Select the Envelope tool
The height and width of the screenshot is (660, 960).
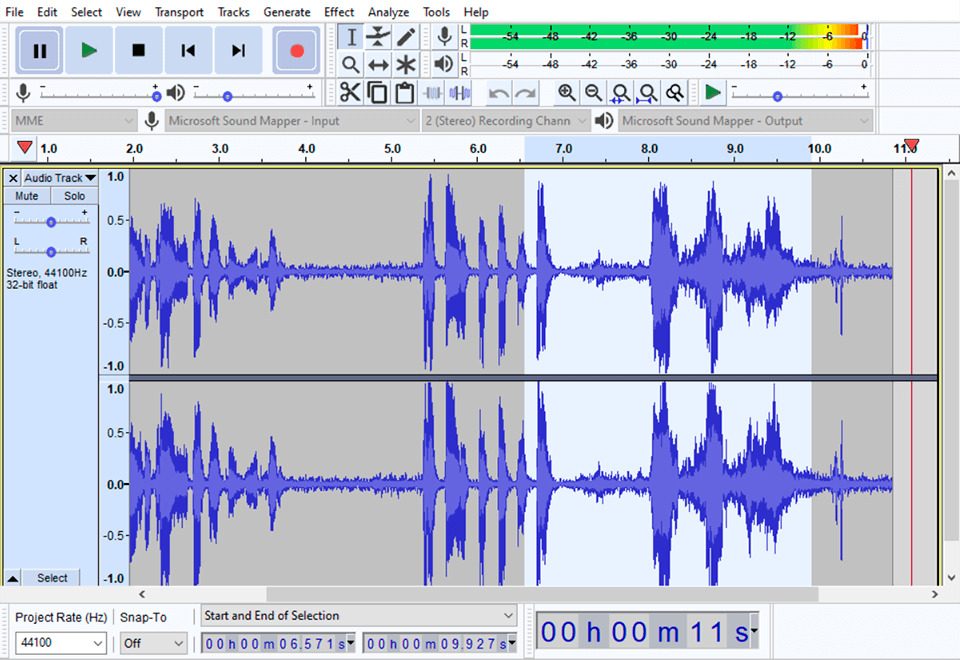[377, 36]
